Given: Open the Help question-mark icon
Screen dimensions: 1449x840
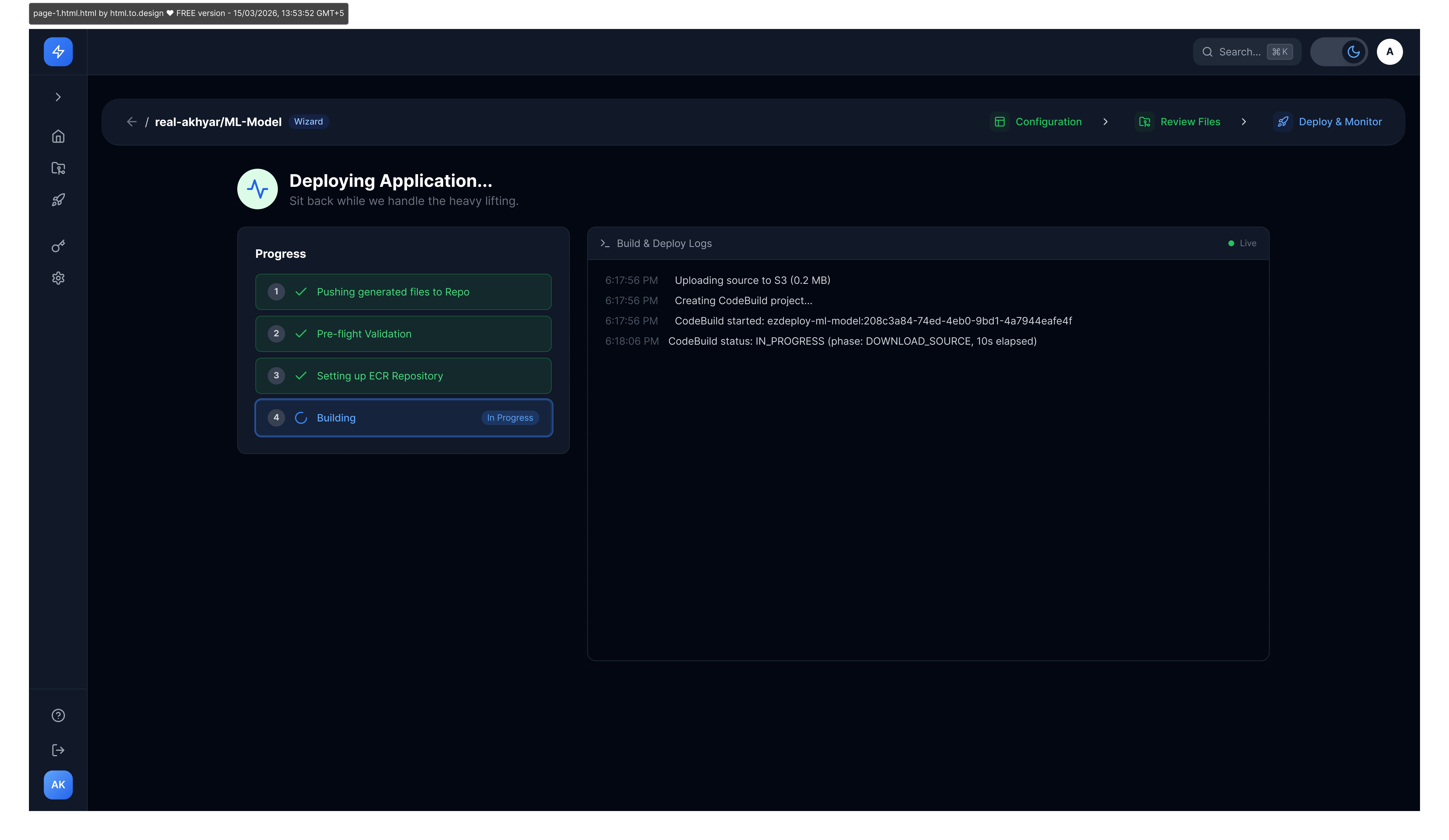Looking at the screenshot, I should 57,715.
